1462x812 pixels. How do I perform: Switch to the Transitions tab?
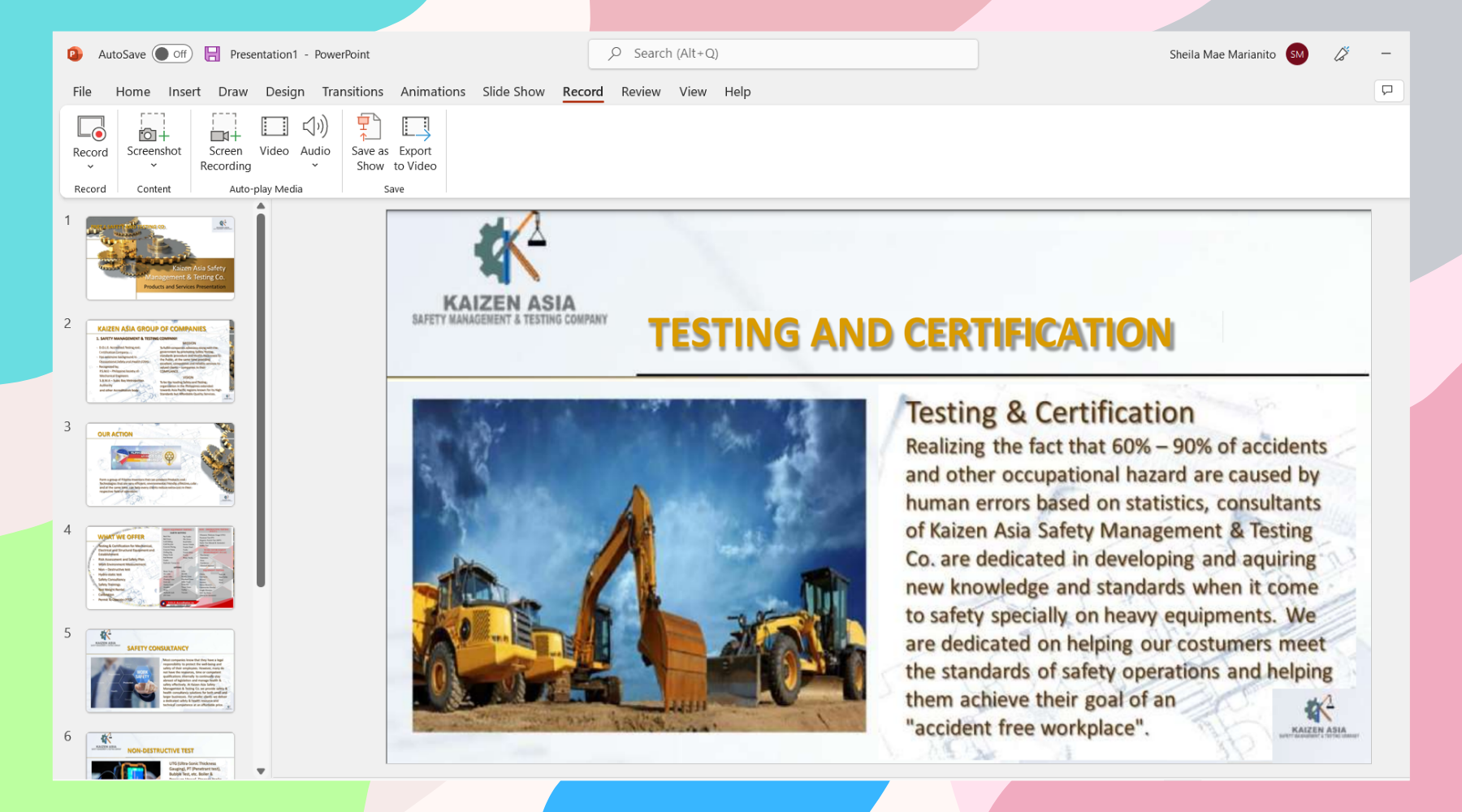click(x=353, y=92)
